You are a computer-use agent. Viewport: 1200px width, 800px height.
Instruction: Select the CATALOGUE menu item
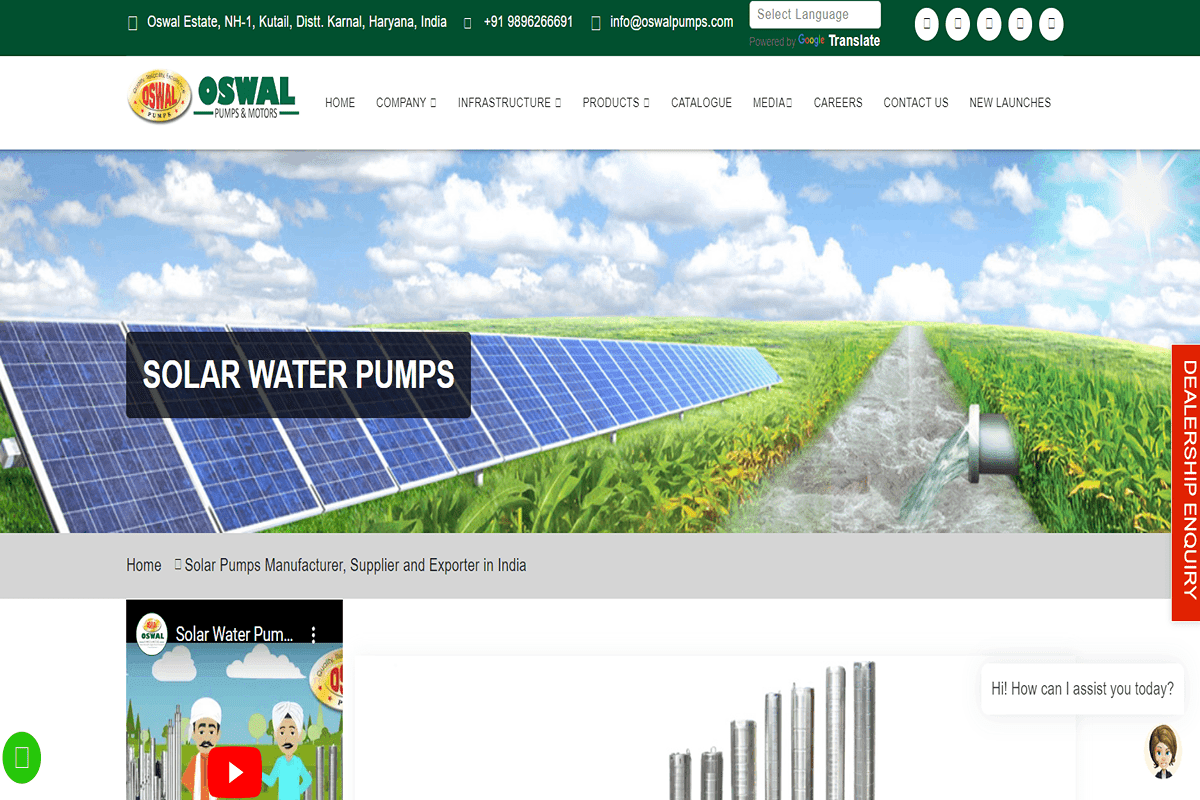(701, 102)
